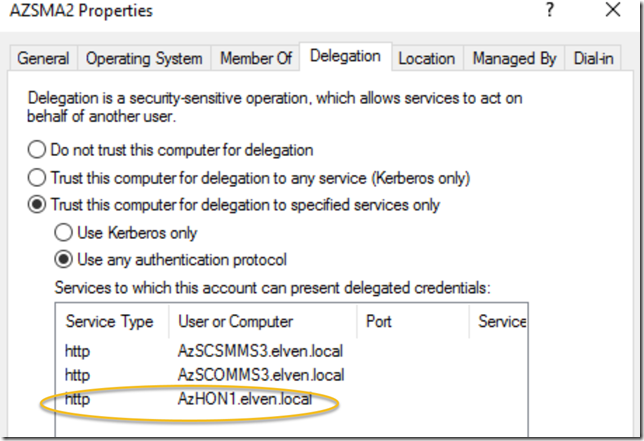Viewport: 644px width, 441px height.
Task: Open the General tab
Action: (44, 59)
